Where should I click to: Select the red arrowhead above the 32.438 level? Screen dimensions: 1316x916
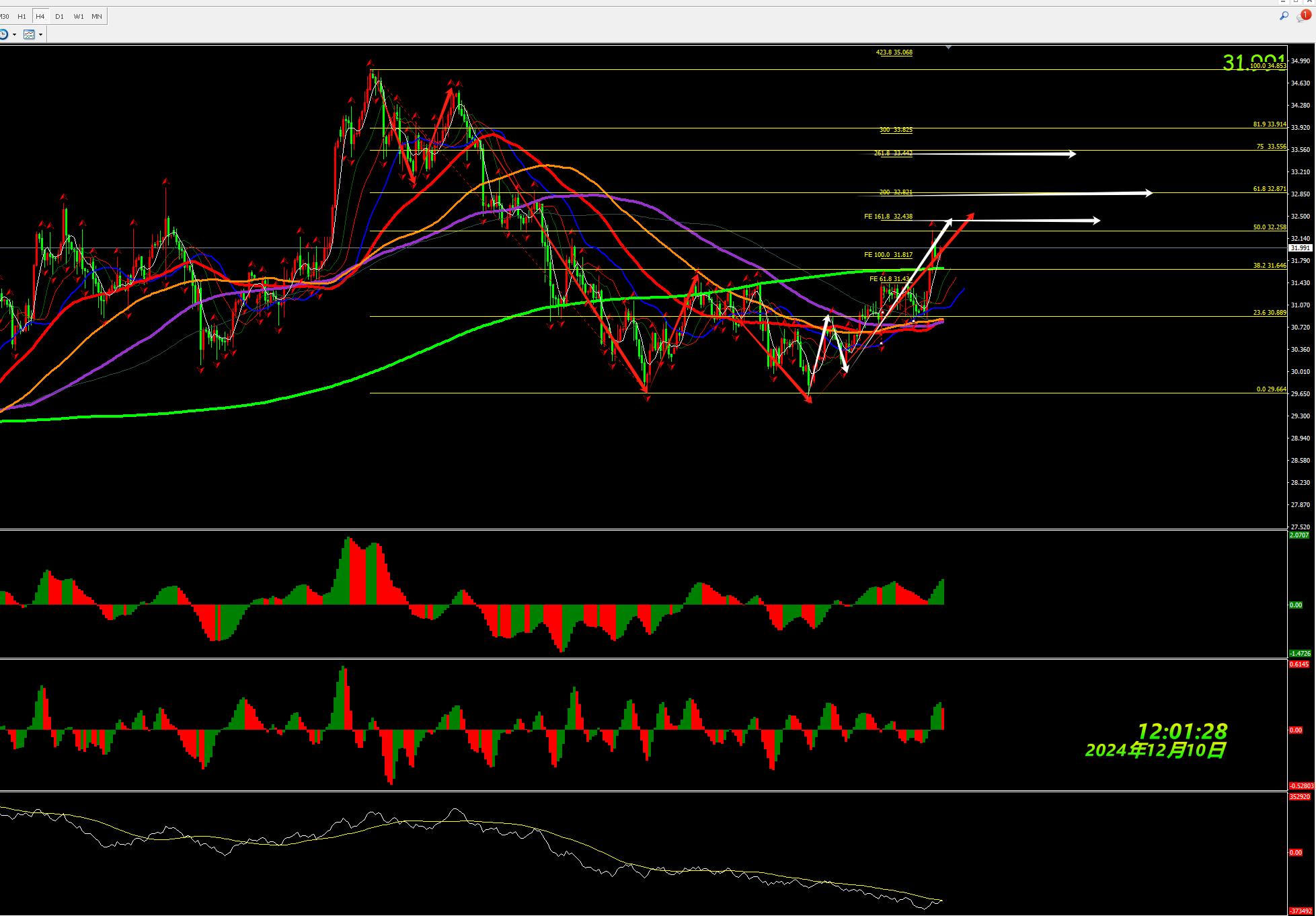tap(970, 215)
